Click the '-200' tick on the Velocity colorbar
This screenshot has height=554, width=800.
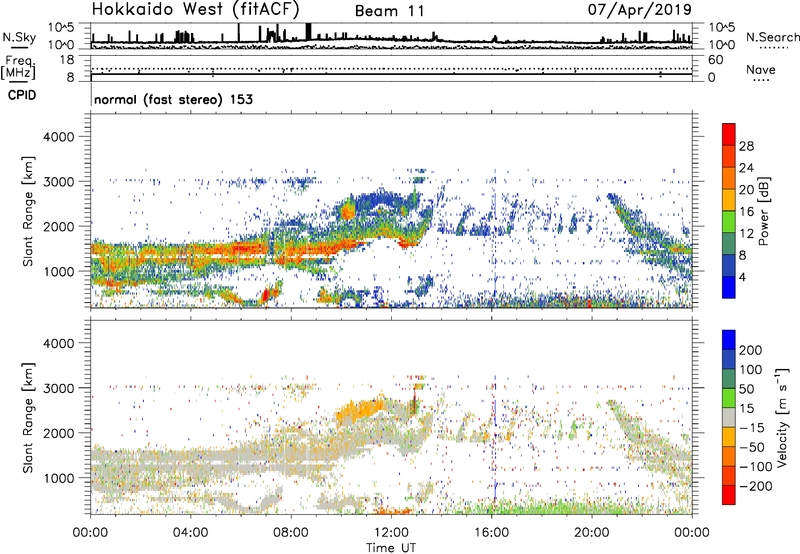coord(756,486)
